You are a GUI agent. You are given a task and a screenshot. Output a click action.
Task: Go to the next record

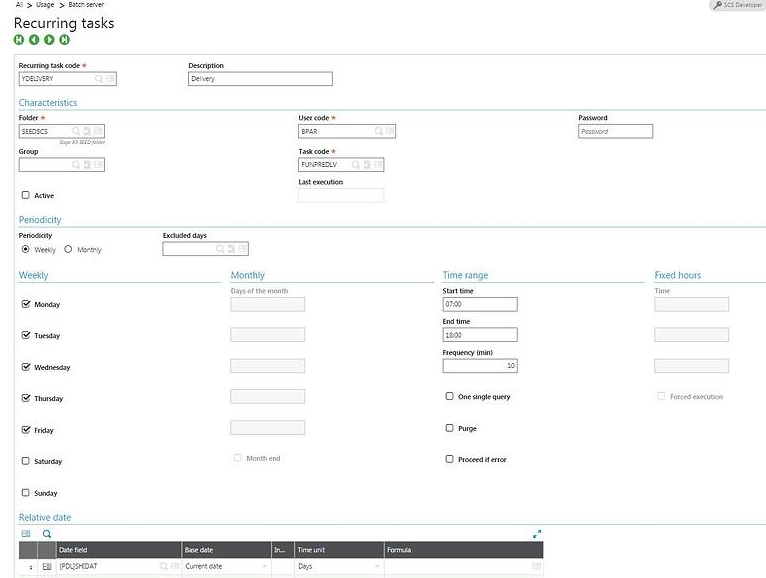click(x=49, y=39)
